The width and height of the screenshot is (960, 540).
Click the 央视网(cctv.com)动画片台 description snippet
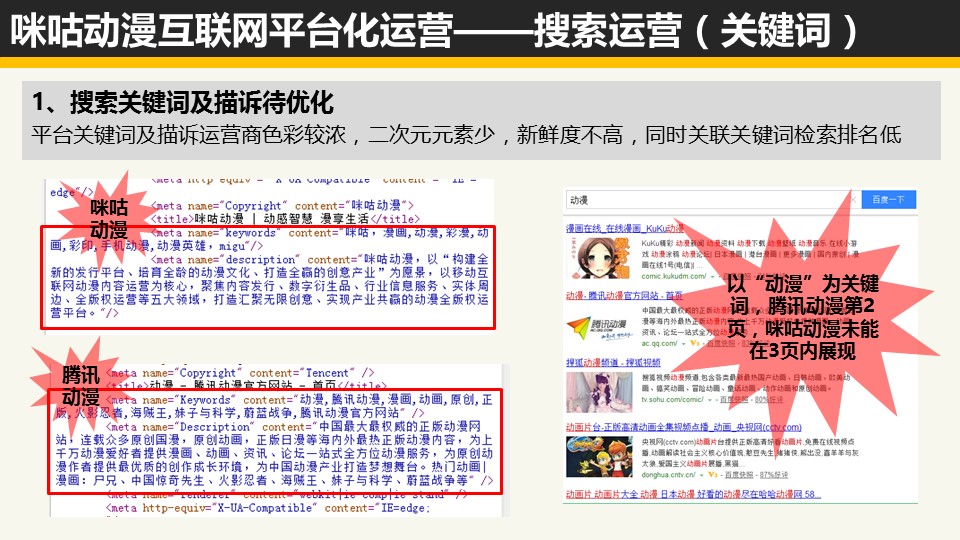point(750,452)
